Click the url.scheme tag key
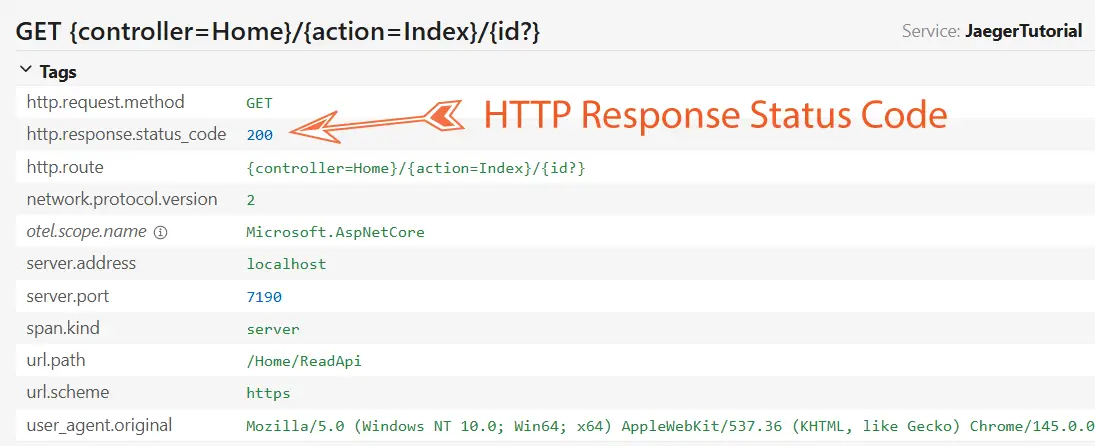 click(68, 392)
